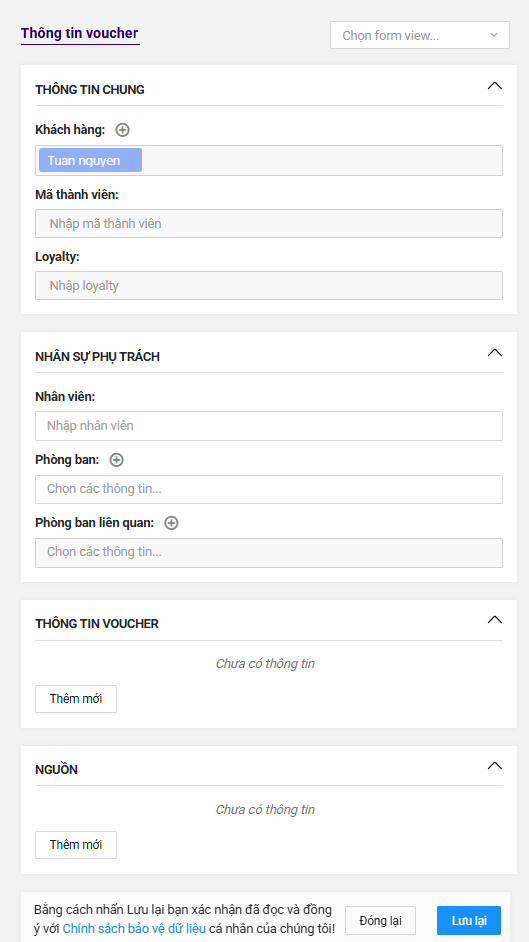Click the Đóng lại button
This screenshot has width=529, height=942.
point(380,921)
